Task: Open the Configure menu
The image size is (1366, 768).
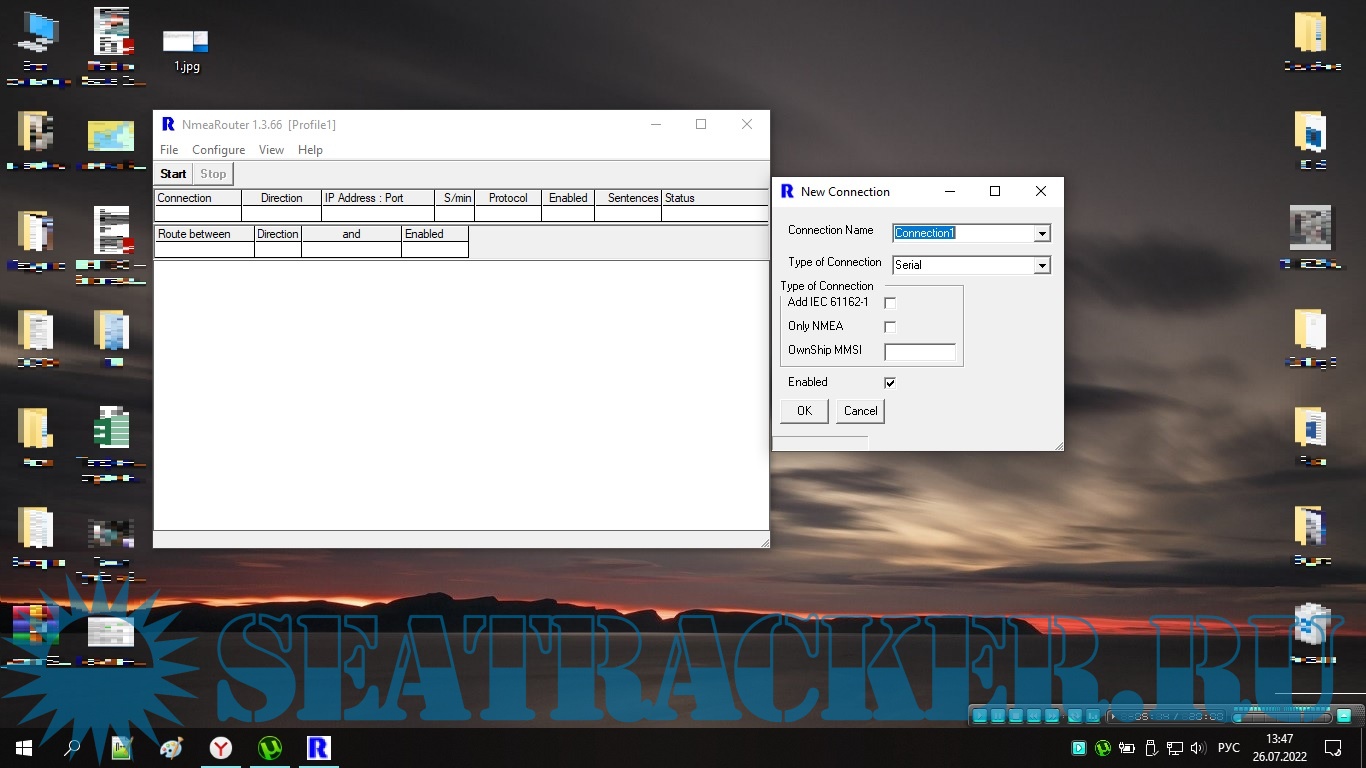Action: [x=218, y=150]
